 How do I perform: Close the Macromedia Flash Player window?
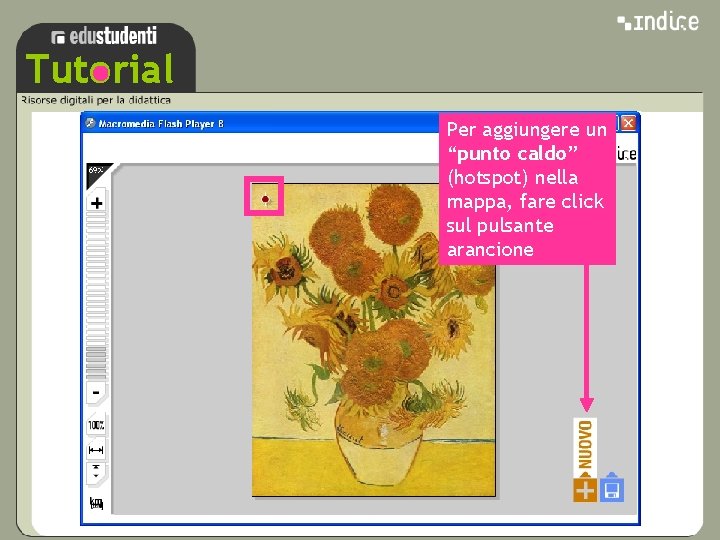(x=628, y=123)
